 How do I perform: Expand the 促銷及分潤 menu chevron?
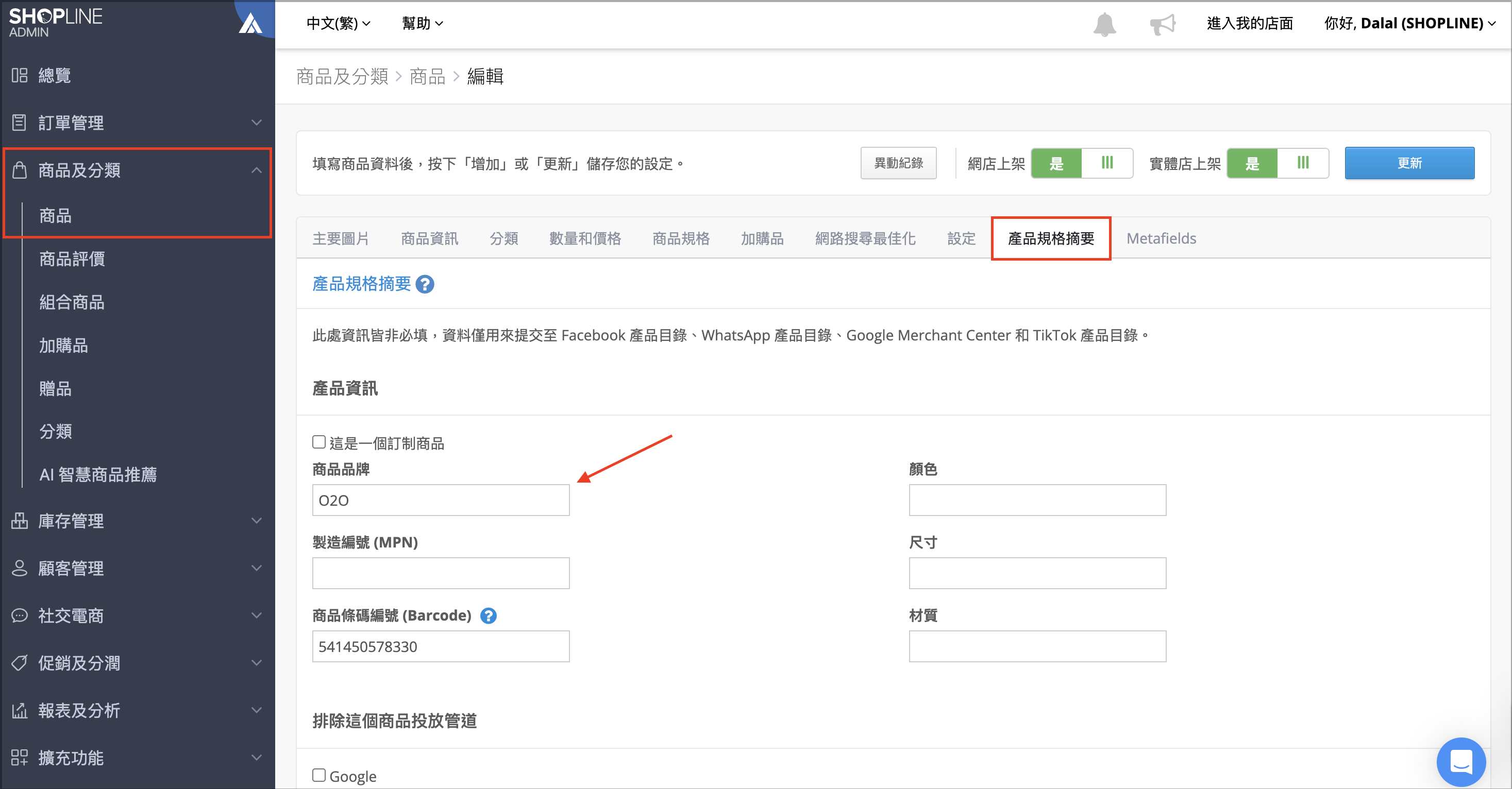[257, 663]
